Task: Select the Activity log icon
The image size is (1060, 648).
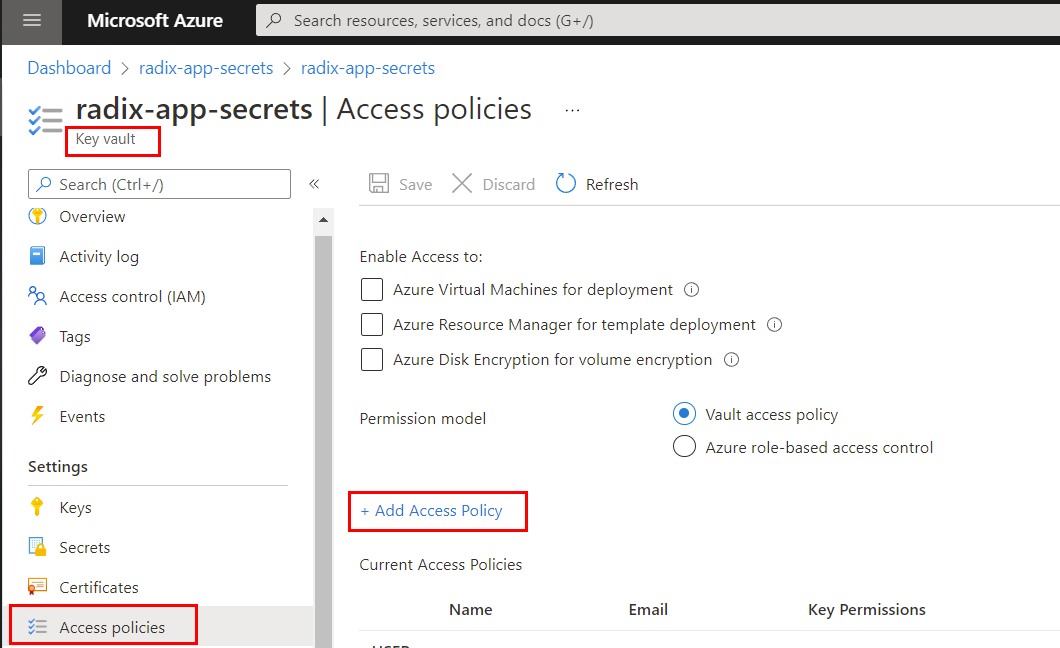Action: 36,256
